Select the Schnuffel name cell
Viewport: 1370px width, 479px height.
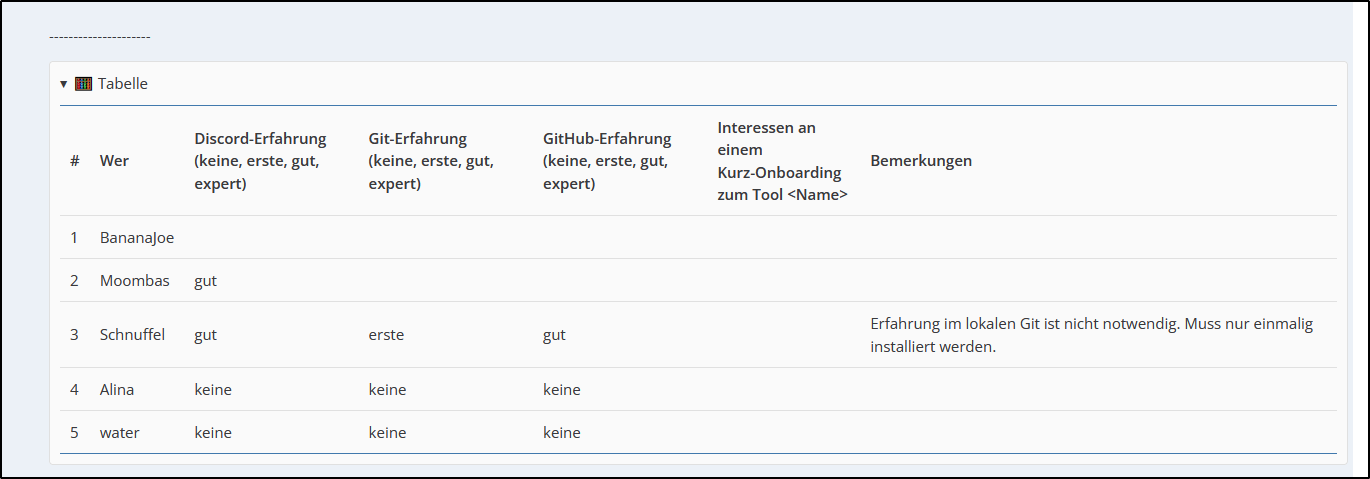[x=132, y=335]
